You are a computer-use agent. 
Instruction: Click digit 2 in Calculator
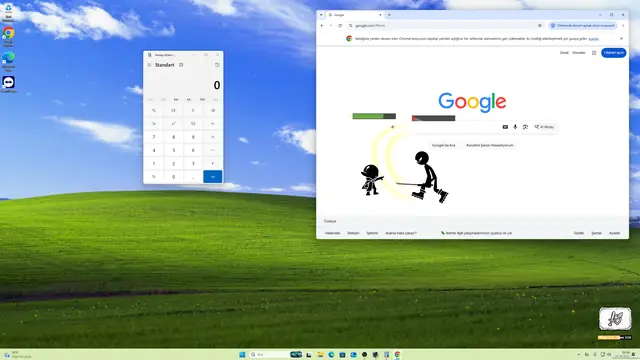[173, 164]
